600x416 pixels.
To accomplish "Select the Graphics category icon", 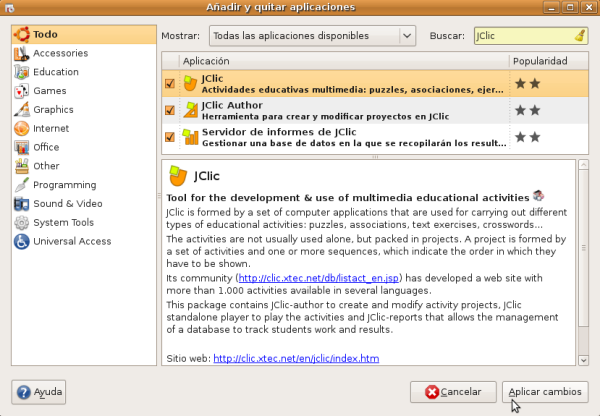I will [20, 110].
